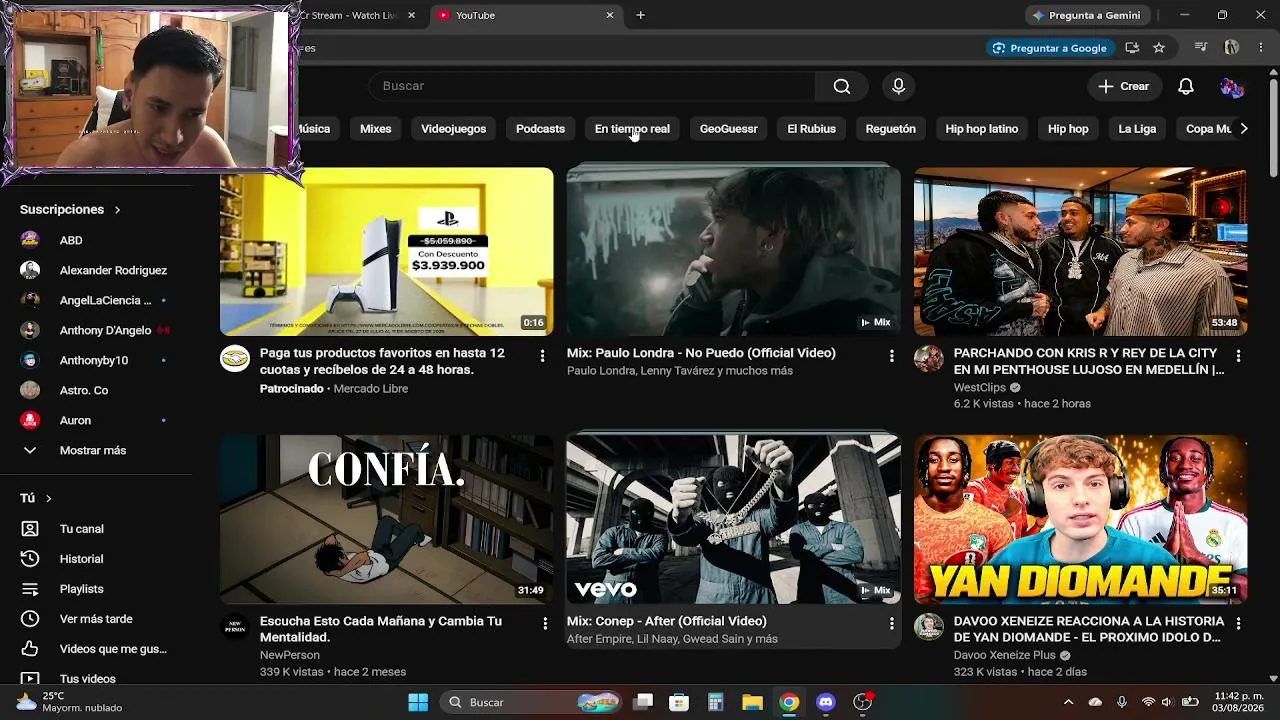This screenshot has width=1280, height=720.
Task: Click Preguntar a Google button
Action: pyautogui.click(x=1049, y=48)
